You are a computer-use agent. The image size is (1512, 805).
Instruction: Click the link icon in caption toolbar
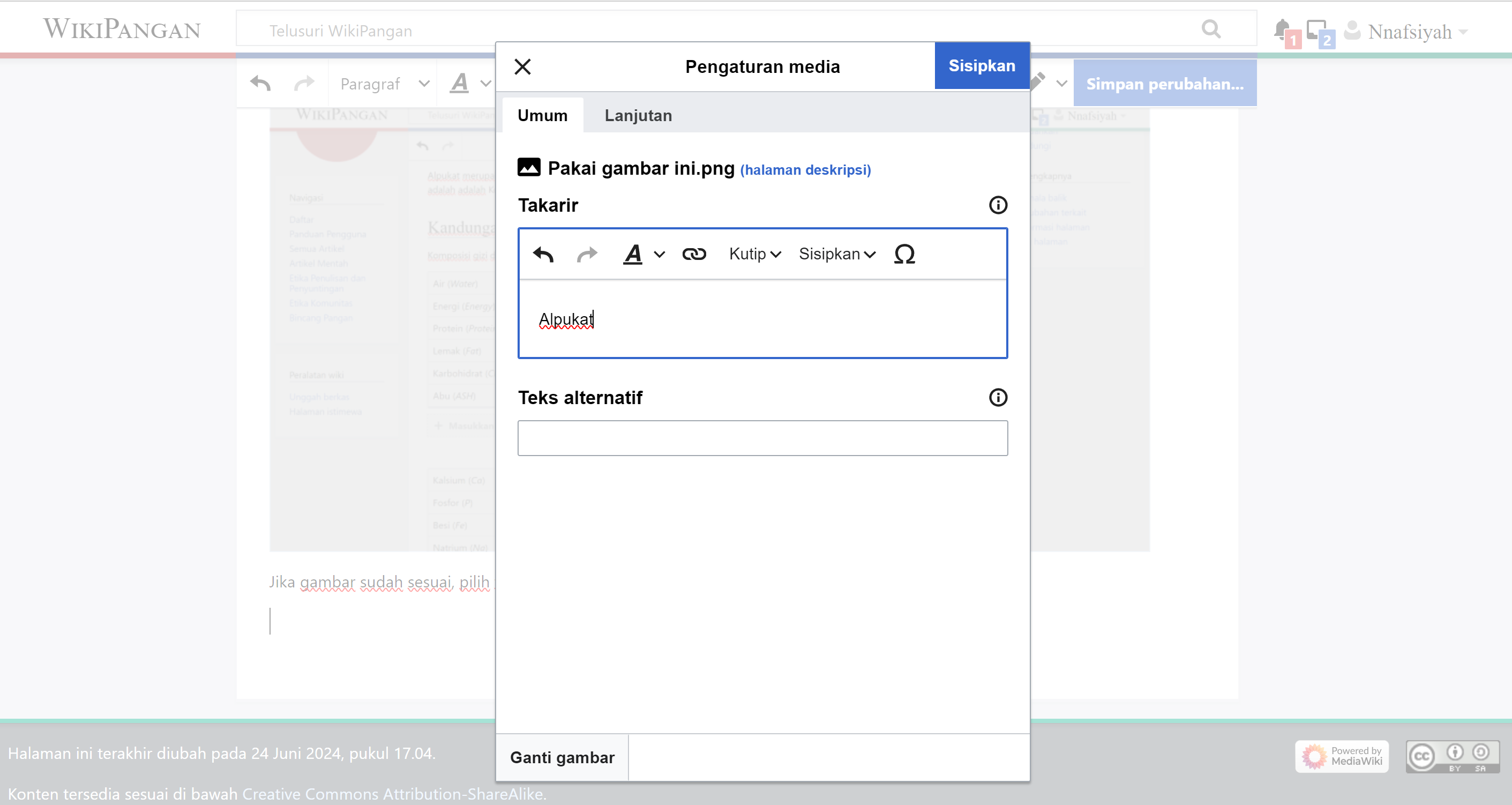pyautogui.click(x=694, y=254)
